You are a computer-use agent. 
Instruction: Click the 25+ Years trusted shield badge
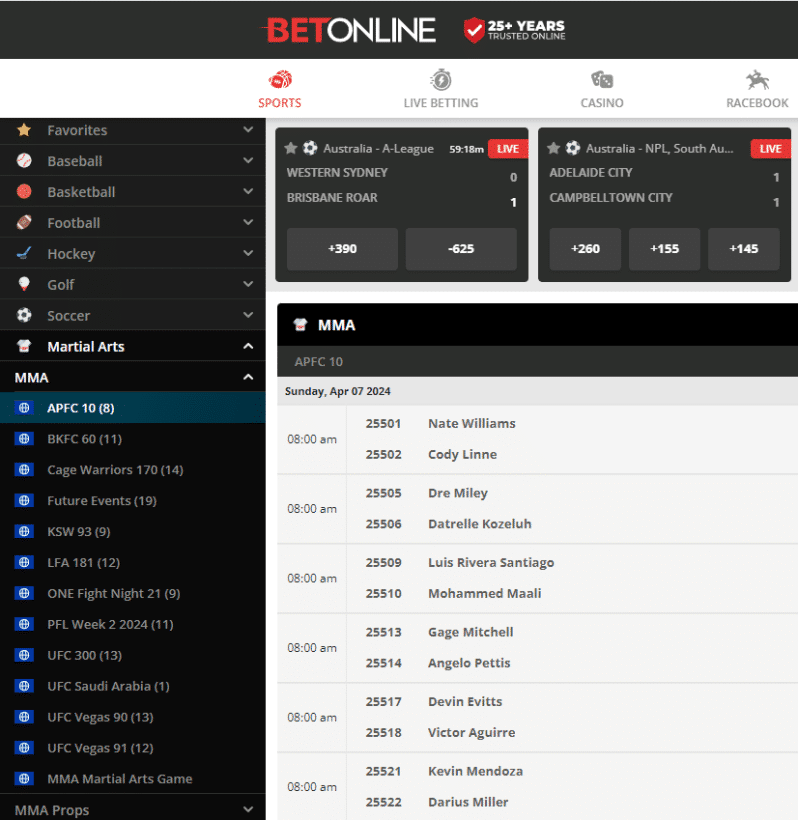point(514,30)
